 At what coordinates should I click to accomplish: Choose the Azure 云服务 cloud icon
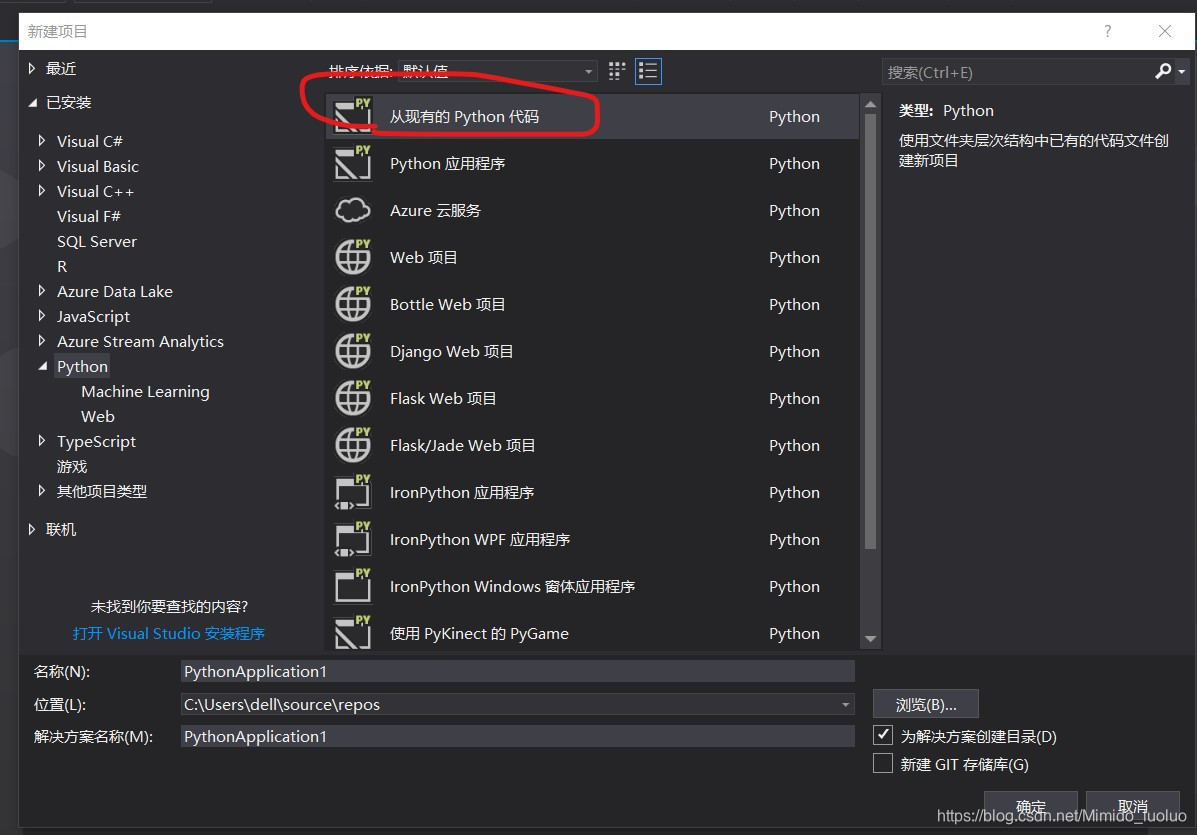tap(353, 210)
